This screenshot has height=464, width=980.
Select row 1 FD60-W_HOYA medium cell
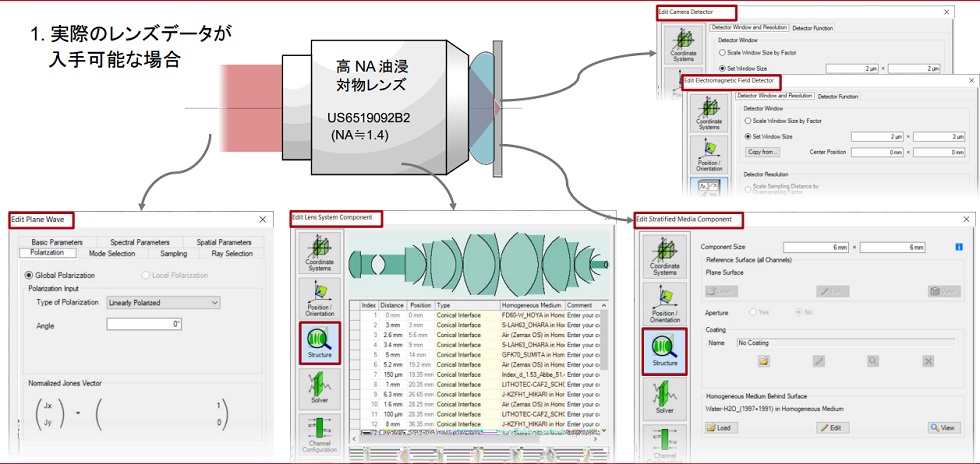click(532, 315)
